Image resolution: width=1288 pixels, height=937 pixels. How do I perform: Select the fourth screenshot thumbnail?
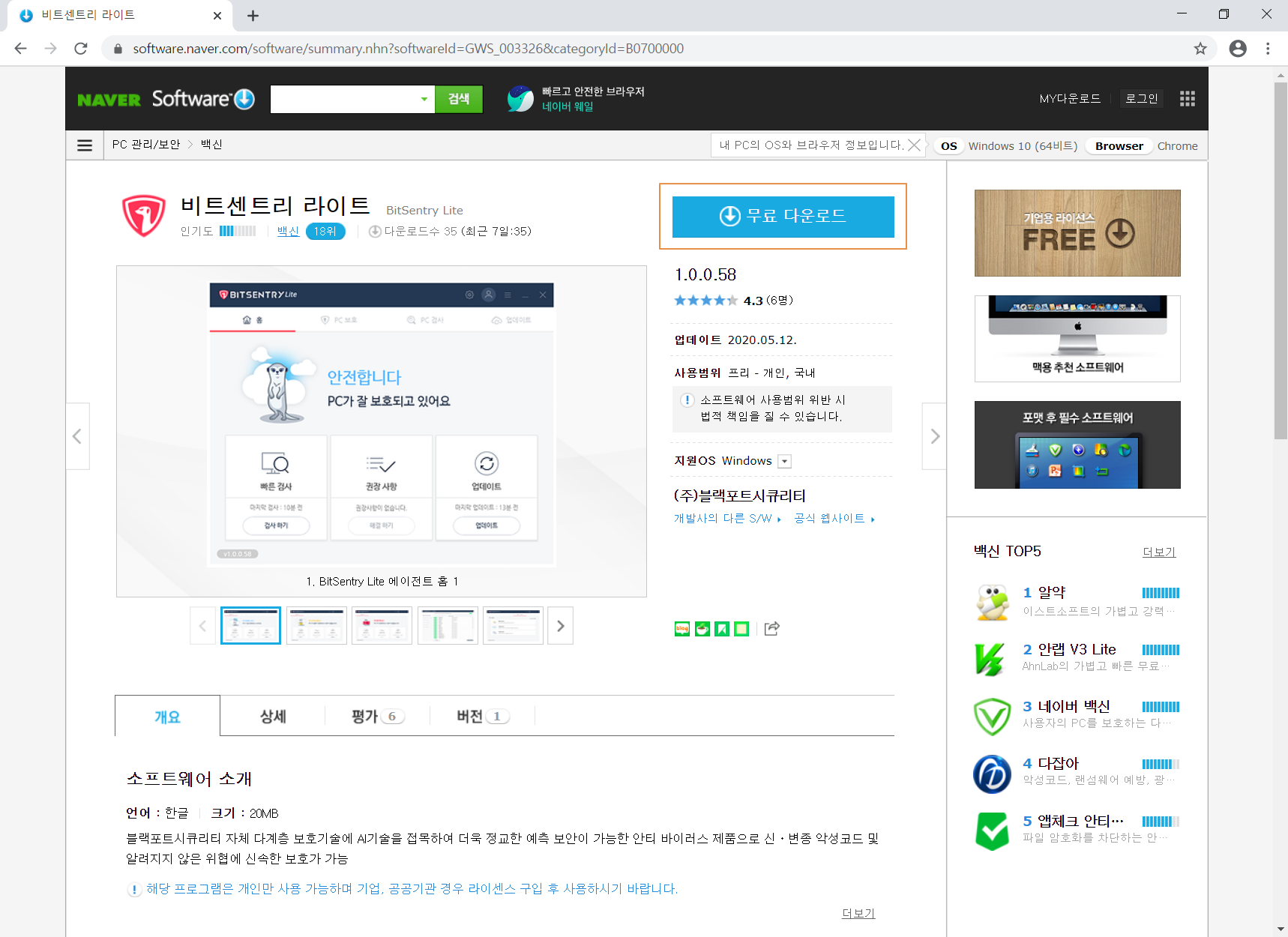click(448, 626)
